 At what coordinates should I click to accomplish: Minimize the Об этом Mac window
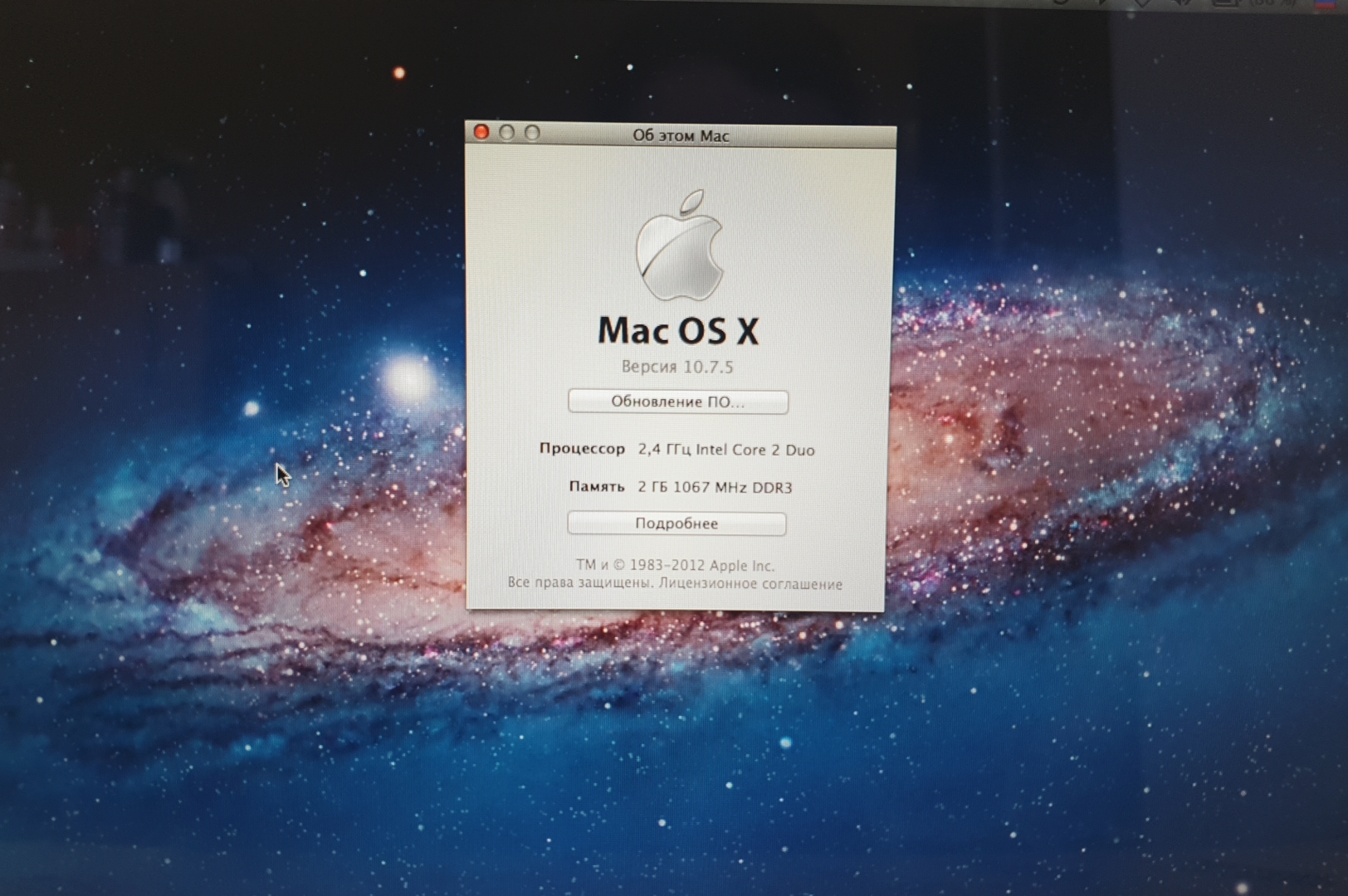[x=507, y=133]
